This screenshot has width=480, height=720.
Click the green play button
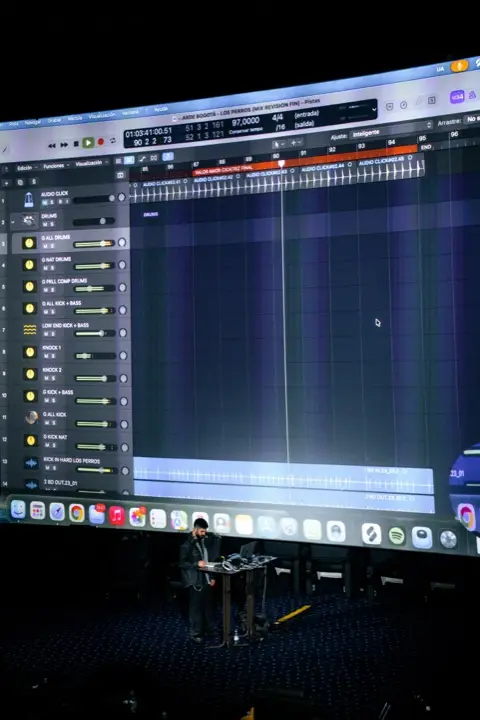(x=88, y=143)
